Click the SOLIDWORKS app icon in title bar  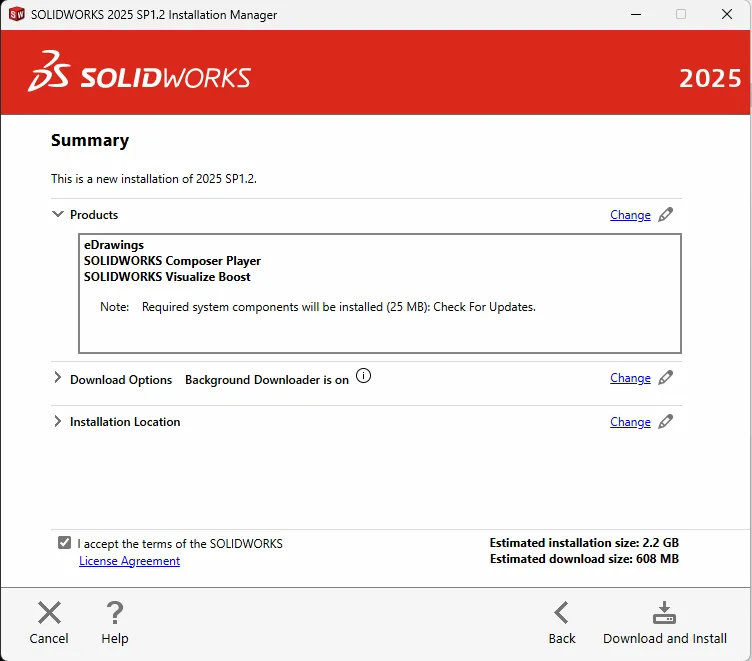tap(16, 14)
